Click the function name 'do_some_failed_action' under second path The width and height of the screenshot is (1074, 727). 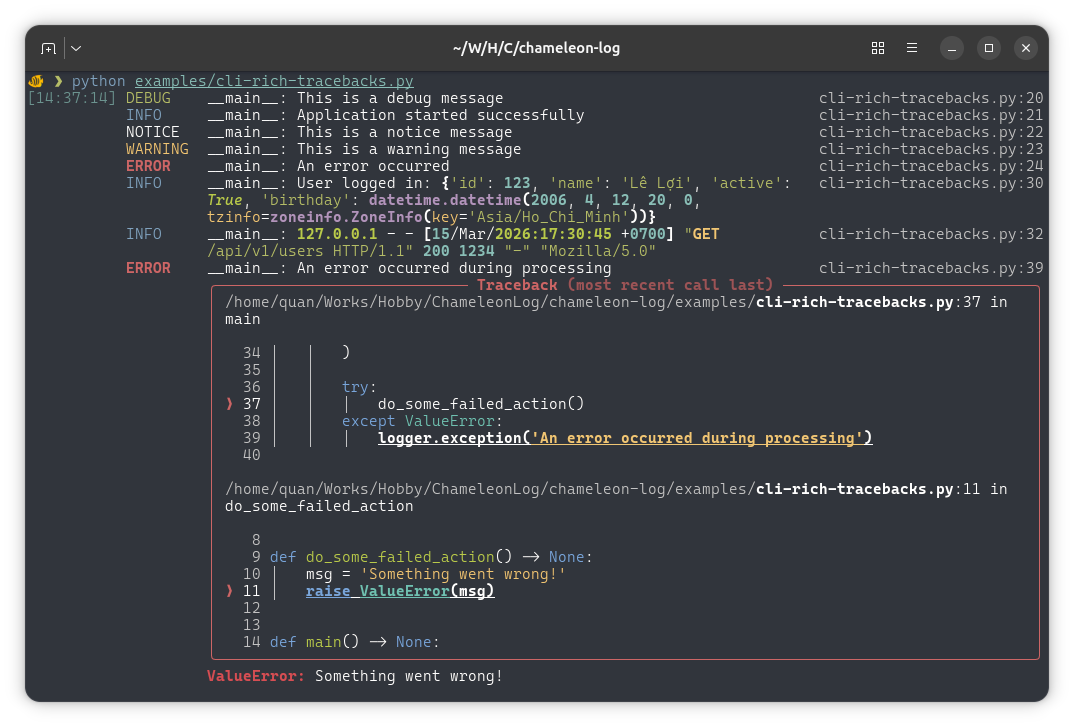click(x=319, y=506)
